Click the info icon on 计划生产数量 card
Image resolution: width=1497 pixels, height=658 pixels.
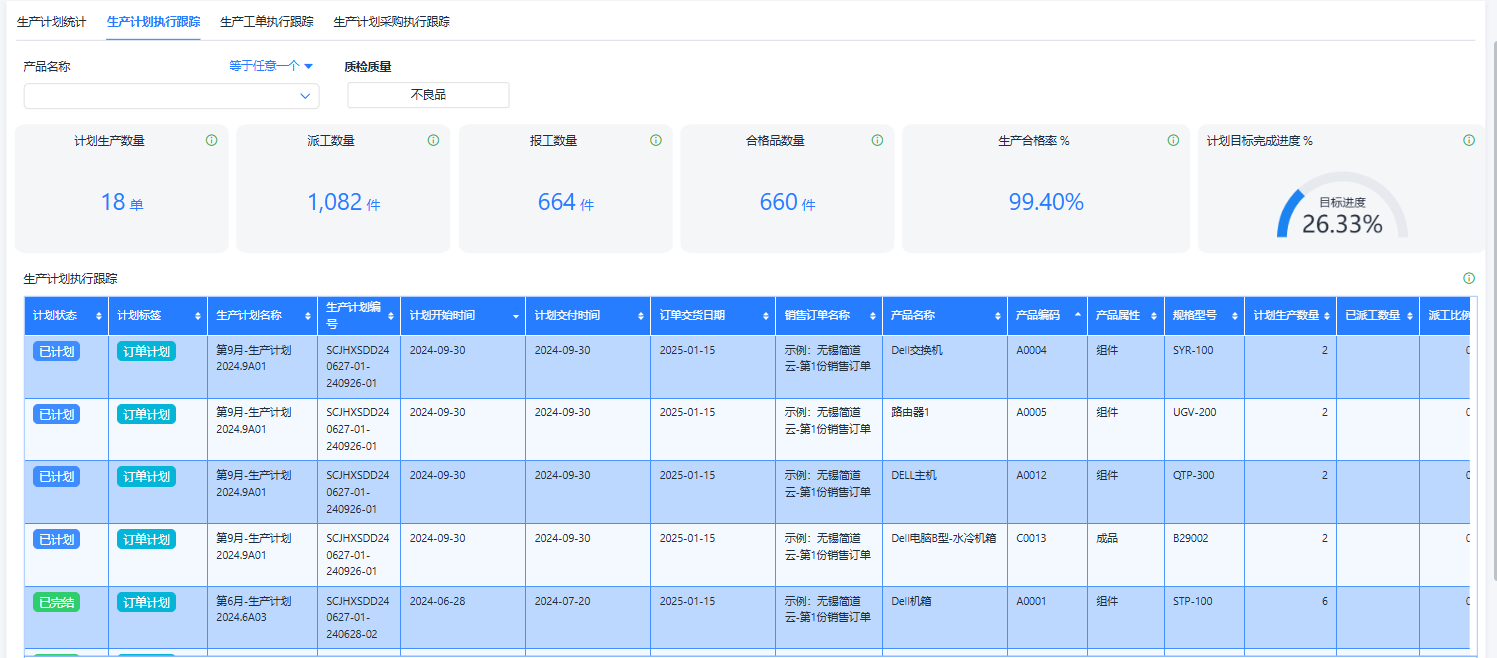click(x=211, y=140)
